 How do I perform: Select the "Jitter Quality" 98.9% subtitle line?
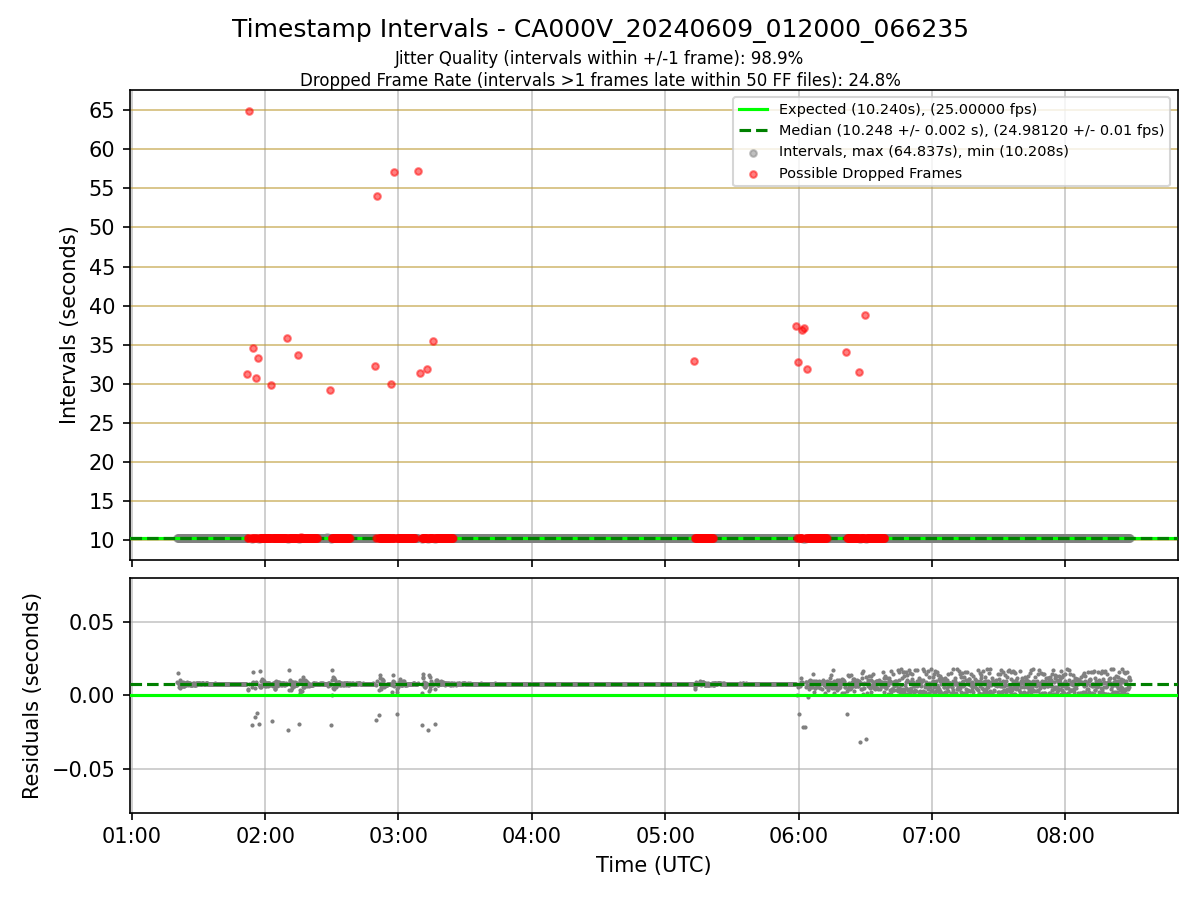(x=599, y=58)
